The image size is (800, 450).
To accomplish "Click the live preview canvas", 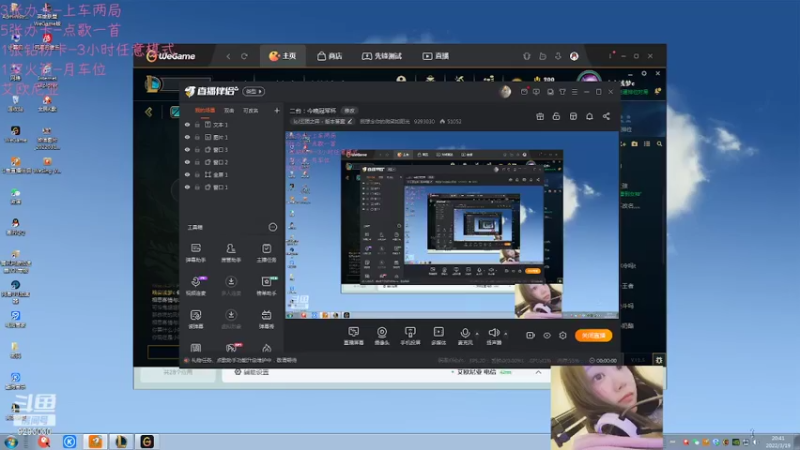I will pos(452,226).
